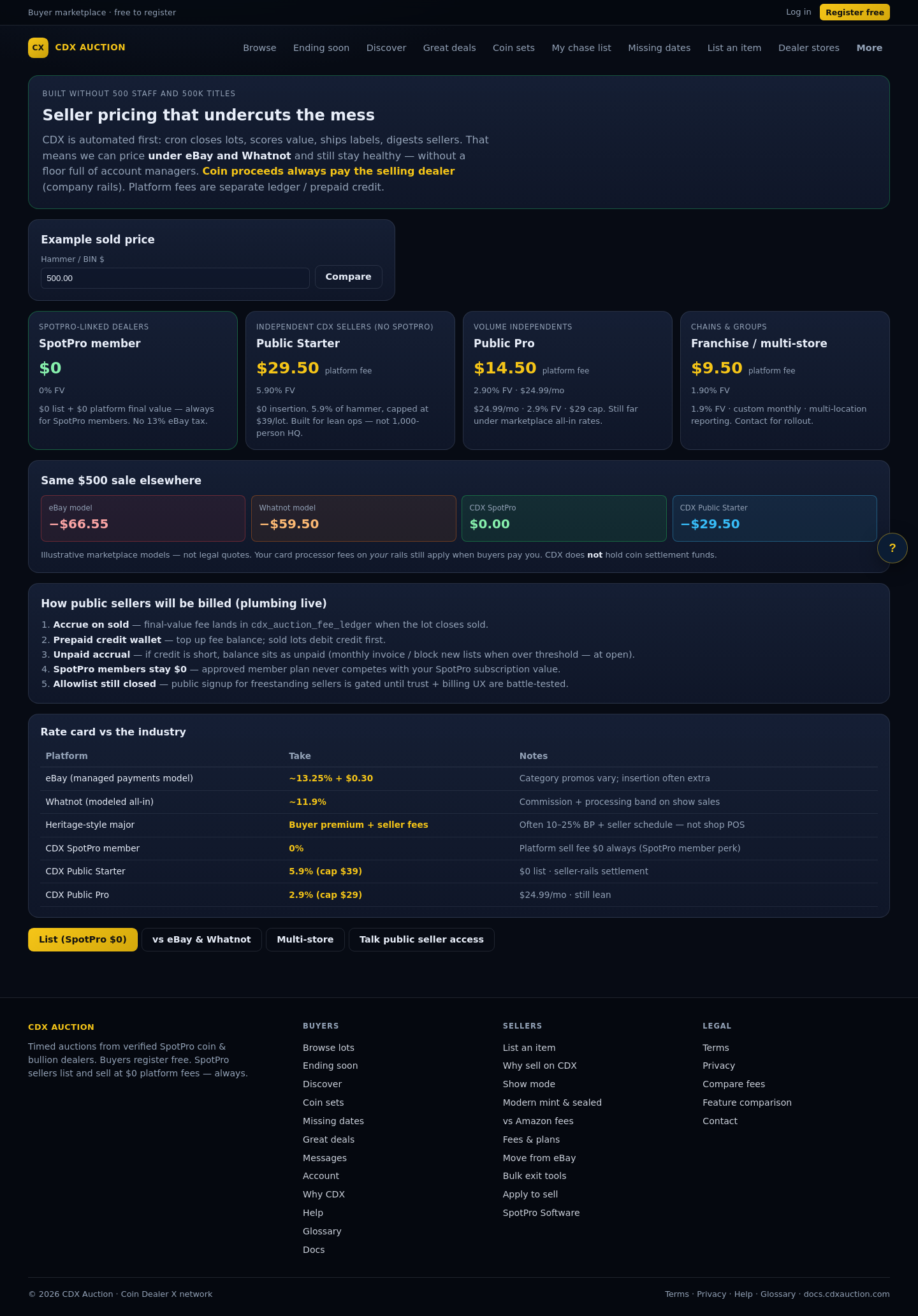
Task: Go to Coin sets in top nav
Action: pyautogui.click(x=514, y=48)
